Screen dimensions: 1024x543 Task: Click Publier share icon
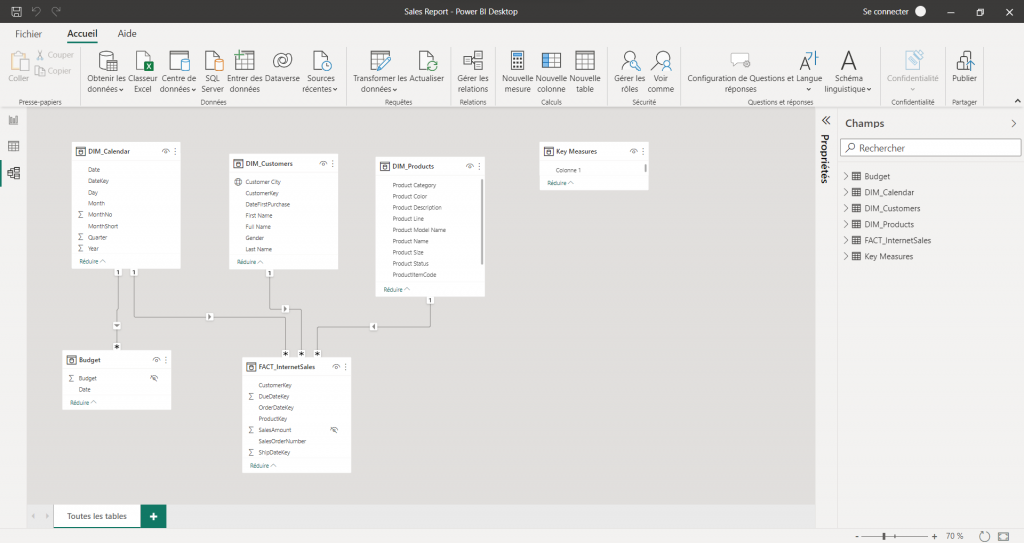(965, 61)
